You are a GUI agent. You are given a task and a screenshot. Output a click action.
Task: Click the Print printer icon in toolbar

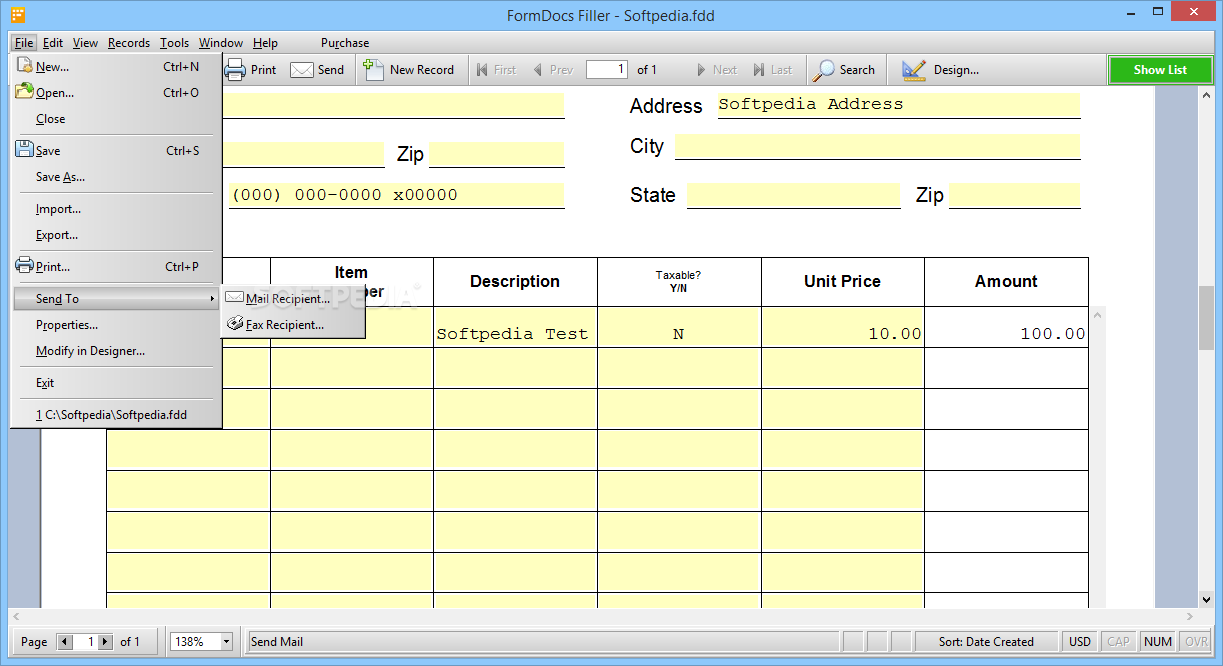pos(235,70)
